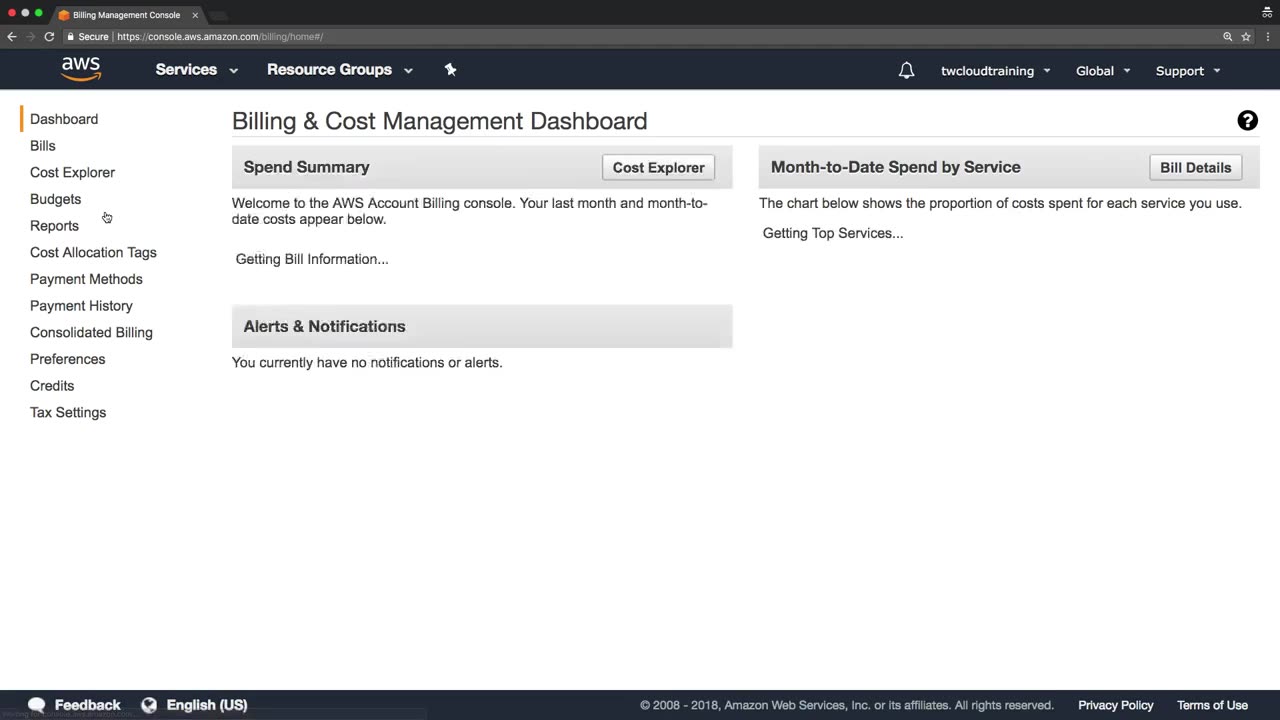Bookmark this page with the star icon
Viewport: 1280px width, 720px height.
point(1246,37)
